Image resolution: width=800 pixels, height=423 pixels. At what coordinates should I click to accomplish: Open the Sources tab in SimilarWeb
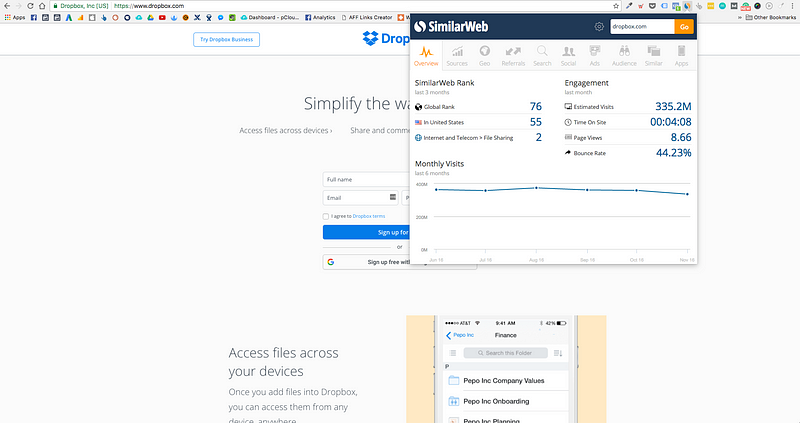457,56
